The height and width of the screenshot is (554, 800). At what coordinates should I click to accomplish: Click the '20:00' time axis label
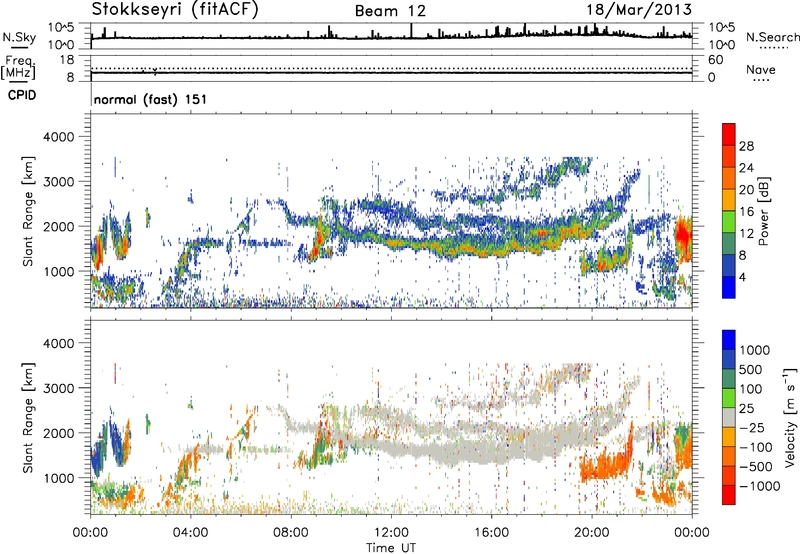pyautogui.click(x=592, y=533)
